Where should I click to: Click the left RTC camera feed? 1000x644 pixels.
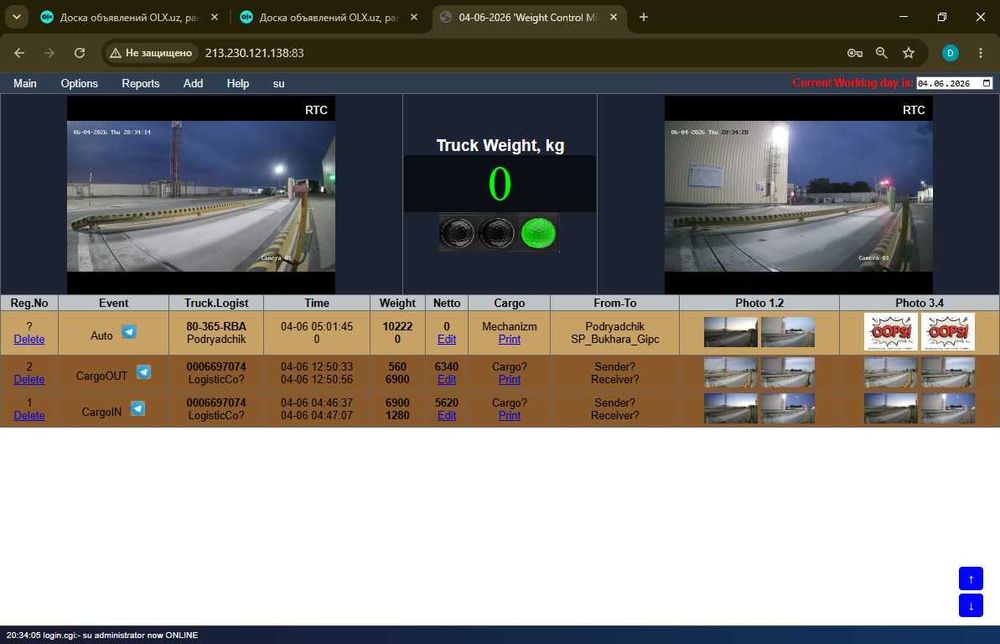tap(201, 196)
